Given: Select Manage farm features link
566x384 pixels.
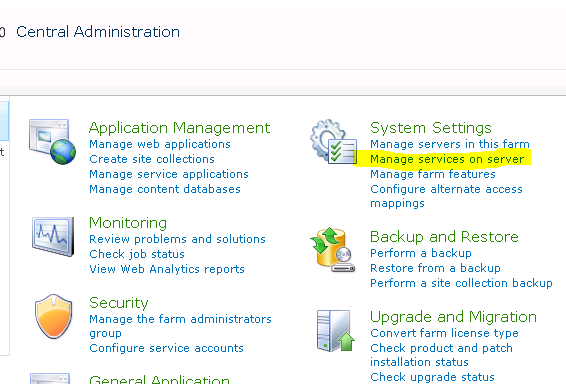Looking at the screenshot, I should click(433, 174).
